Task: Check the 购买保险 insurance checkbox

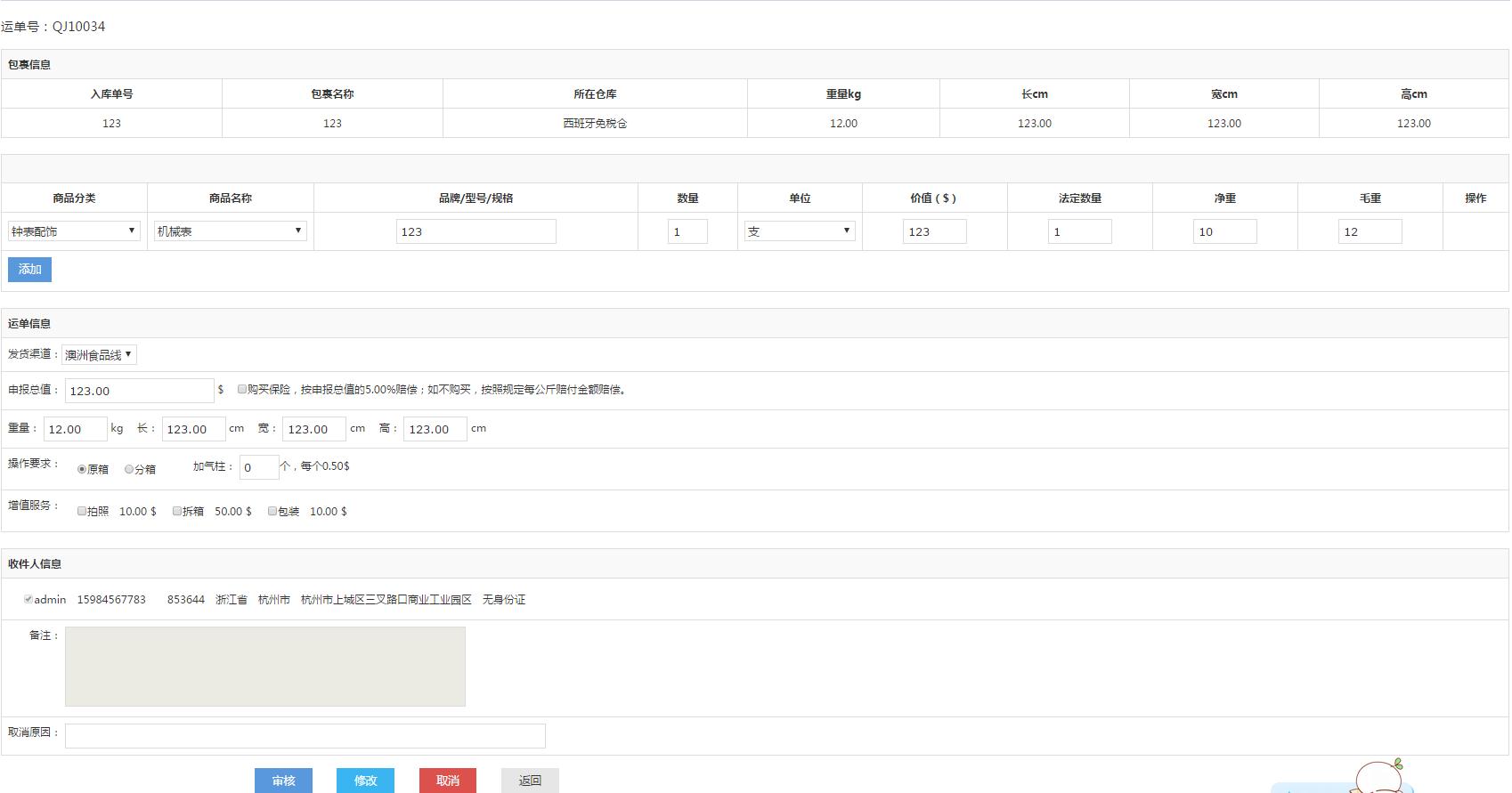Action: point(242,389)
